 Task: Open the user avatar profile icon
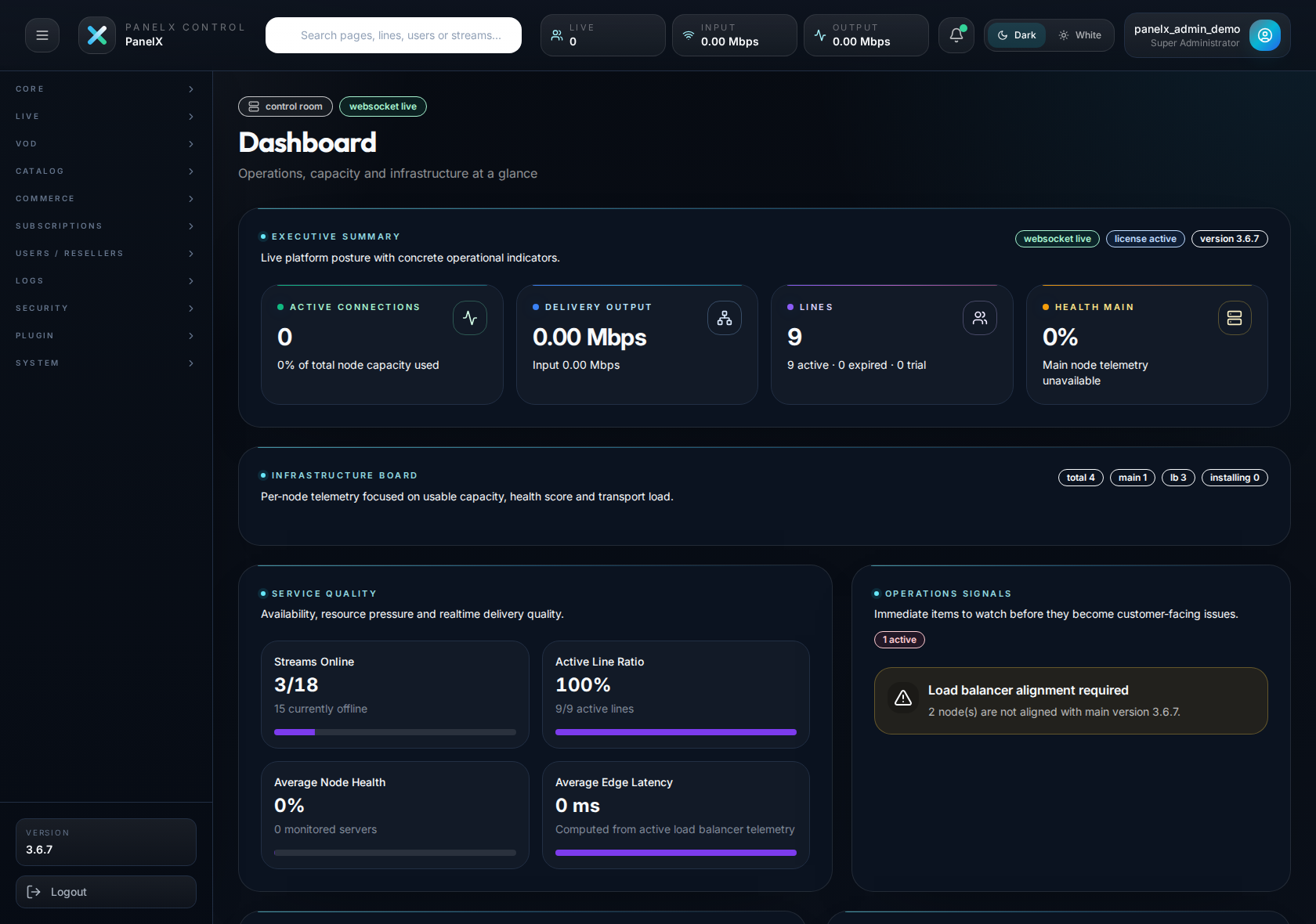pos(1264,34)
